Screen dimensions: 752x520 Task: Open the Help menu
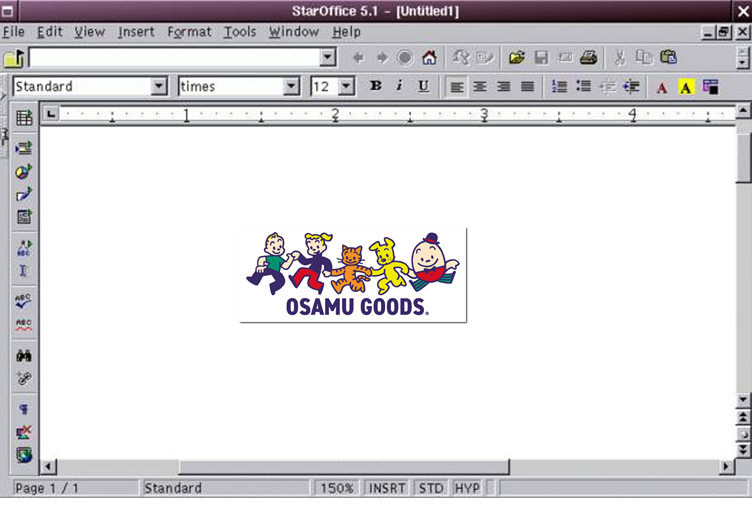tap(346, 32)
